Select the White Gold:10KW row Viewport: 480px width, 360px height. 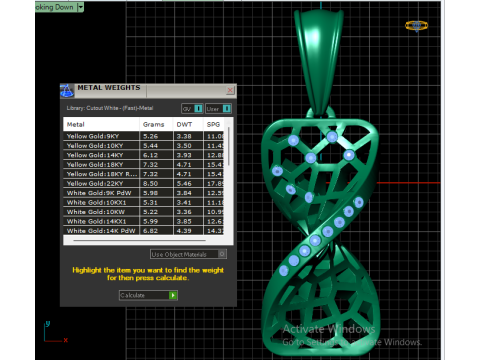pos(143,212)
